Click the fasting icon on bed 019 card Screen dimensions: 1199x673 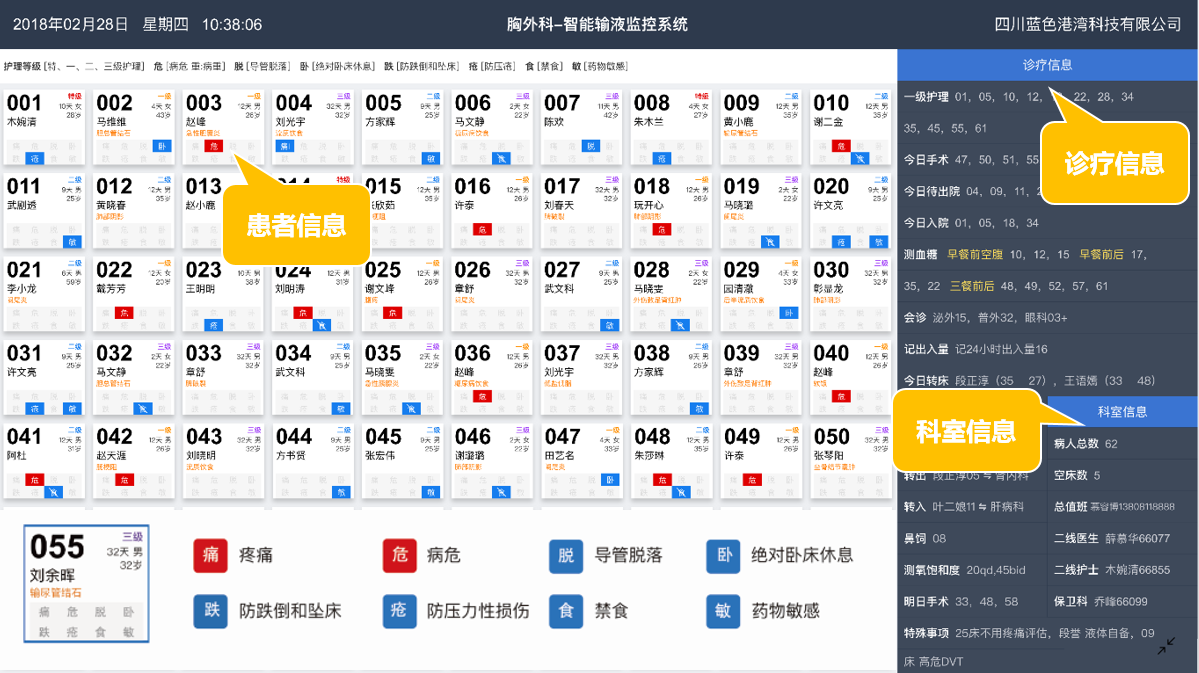tap(770, 242)
